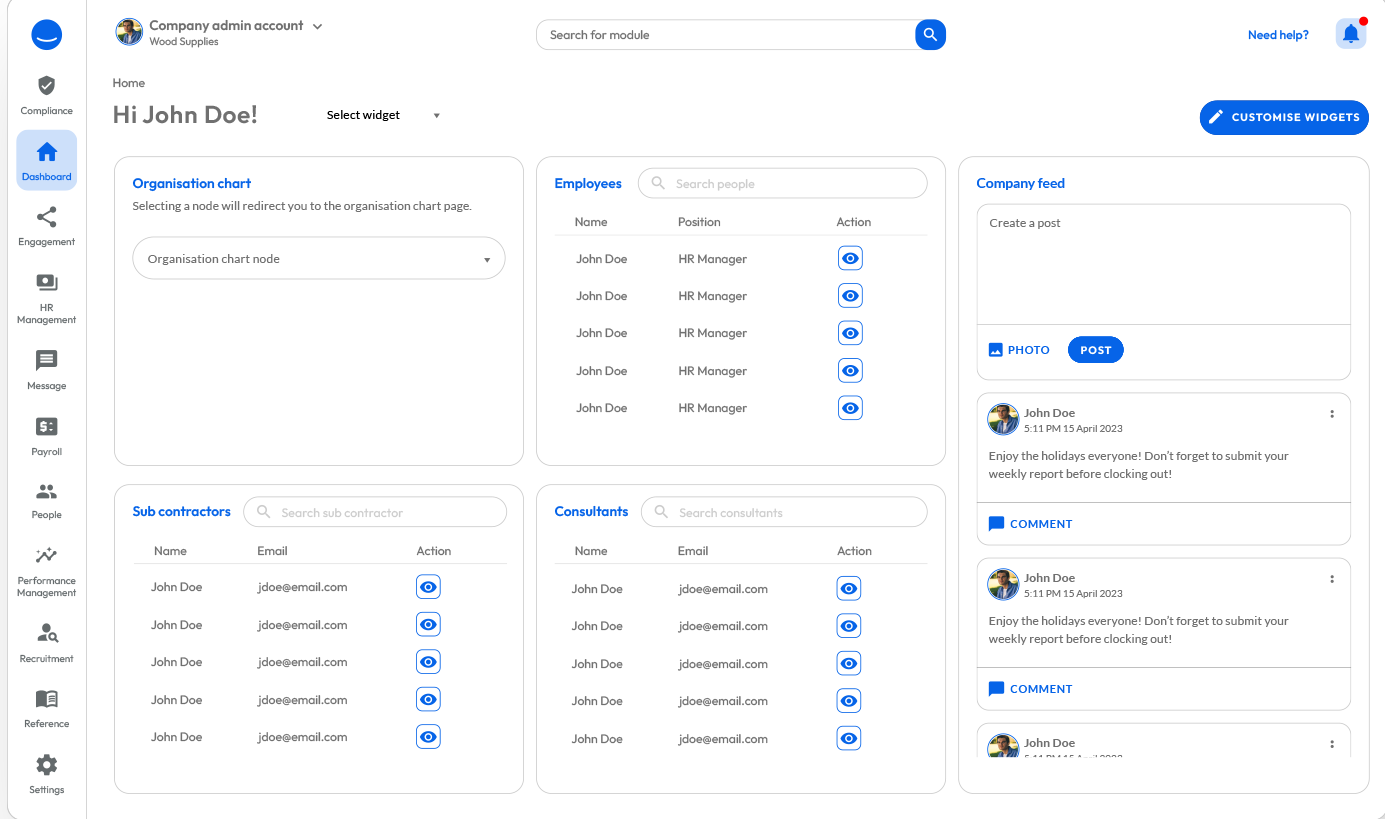1385x819 pixels.
Task: Click the Customise Widgets button
Action: coord(1284,117)
